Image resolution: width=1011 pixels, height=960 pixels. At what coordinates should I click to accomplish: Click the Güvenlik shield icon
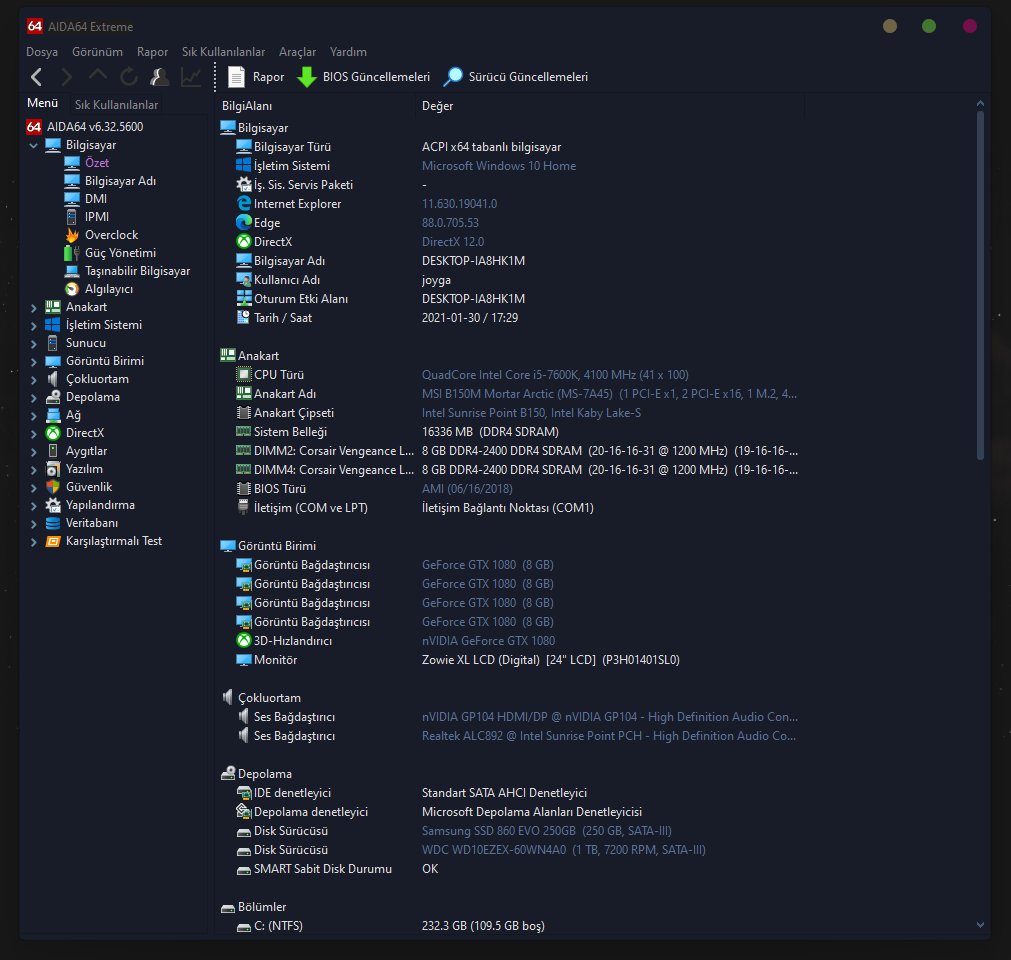[53, 487]
